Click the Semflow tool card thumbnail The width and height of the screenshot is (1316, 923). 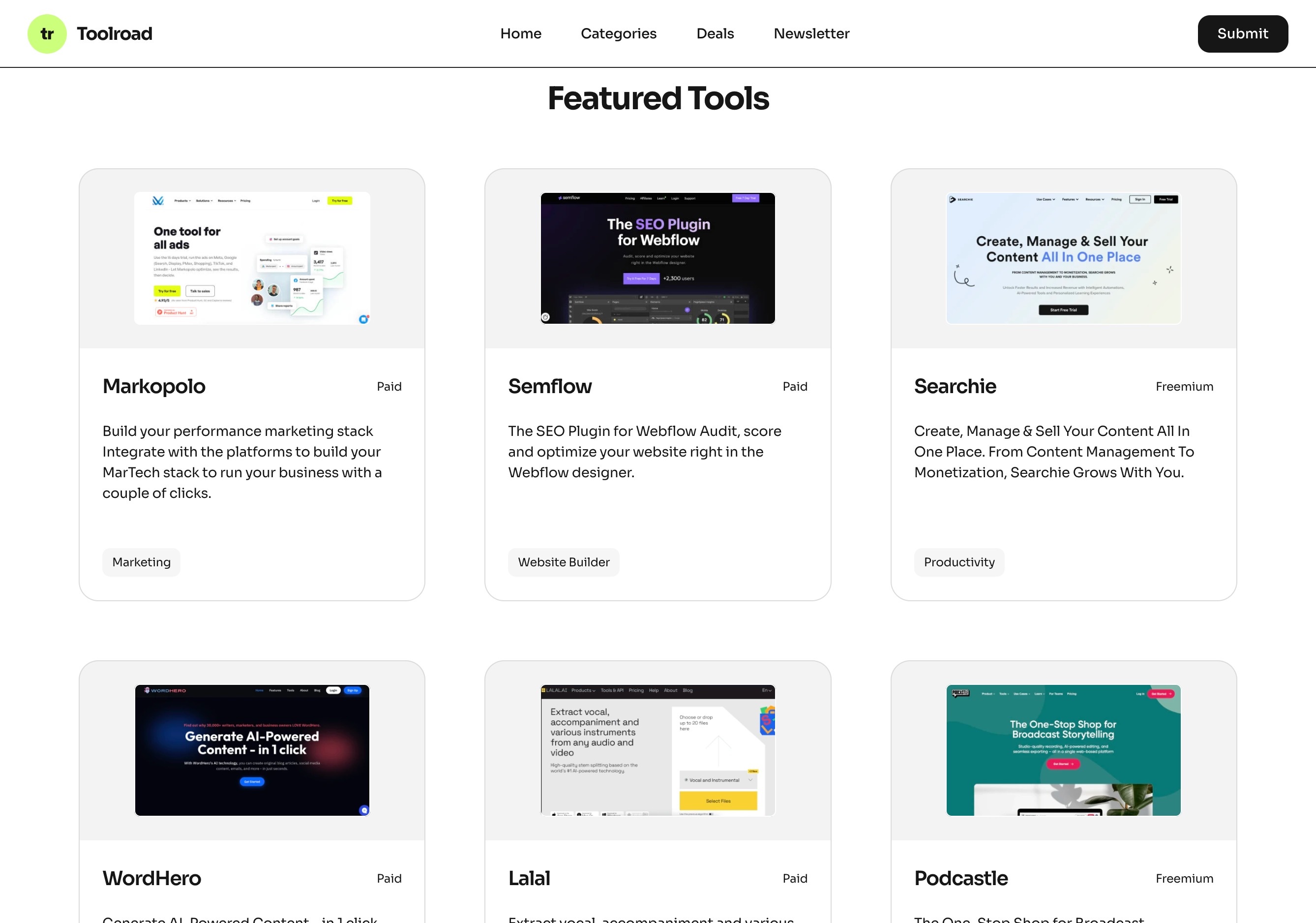coord(657,258)
